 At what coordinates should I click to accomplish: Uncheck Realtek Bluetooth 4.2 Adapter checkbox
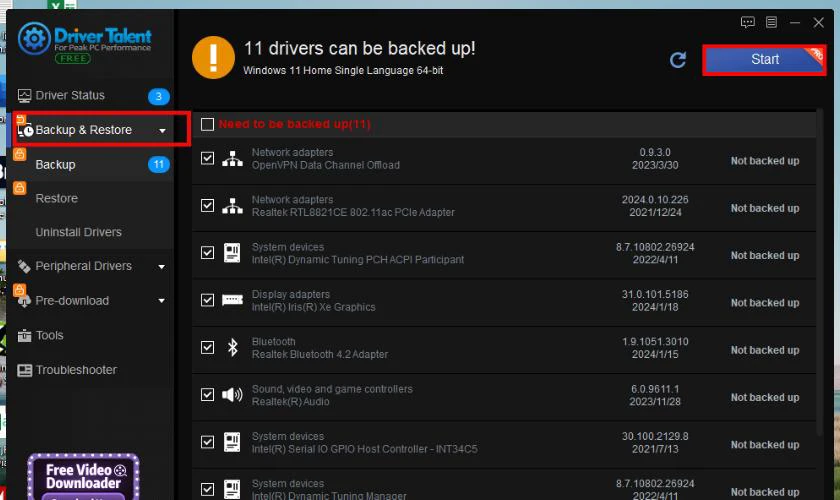pyautogui.click(x=207, y=348)
